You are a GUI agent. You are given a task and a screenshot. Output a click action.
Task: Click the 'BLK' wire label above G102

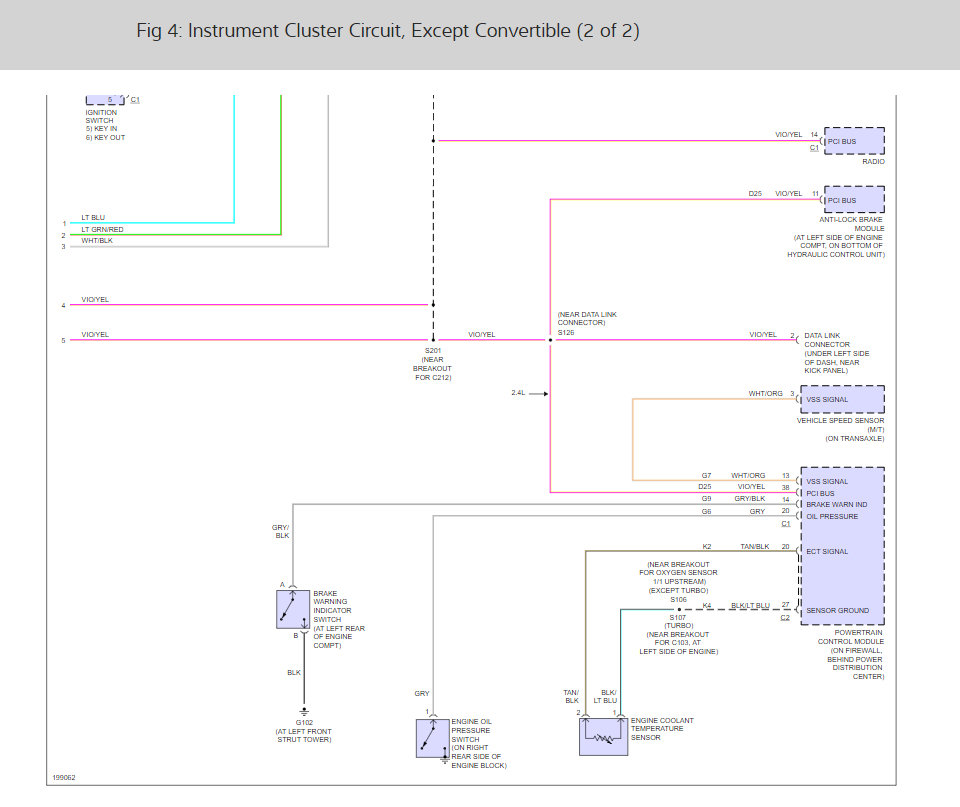(294, 672)
